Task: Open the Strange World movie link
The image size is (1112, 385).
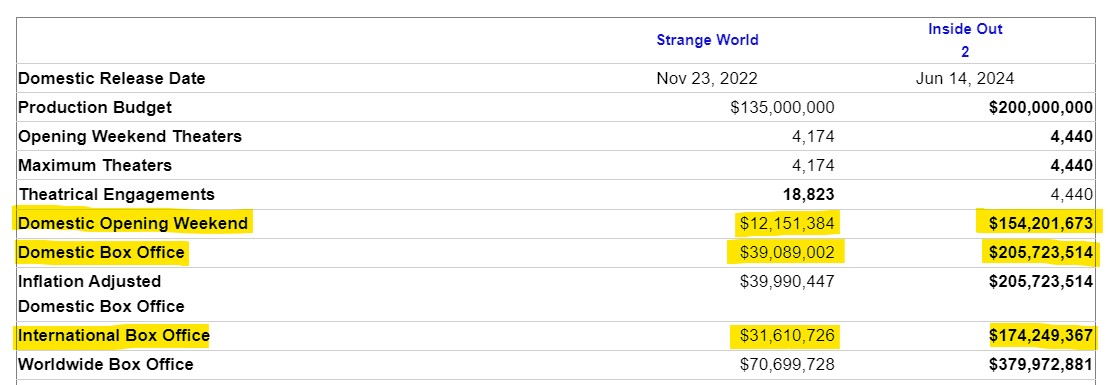Action: point(707,40)
